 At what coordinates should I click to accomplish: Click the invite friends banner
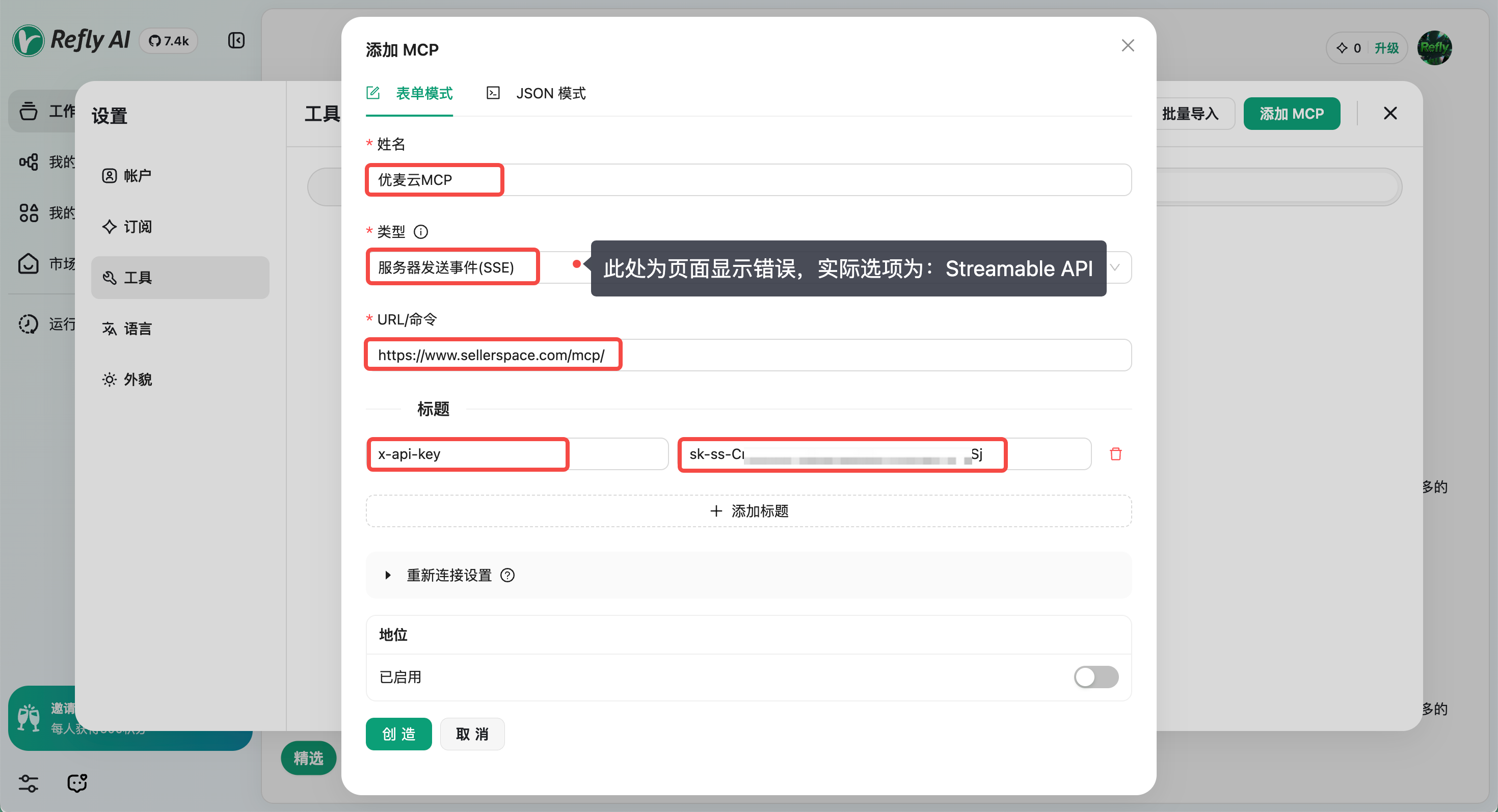130,718
